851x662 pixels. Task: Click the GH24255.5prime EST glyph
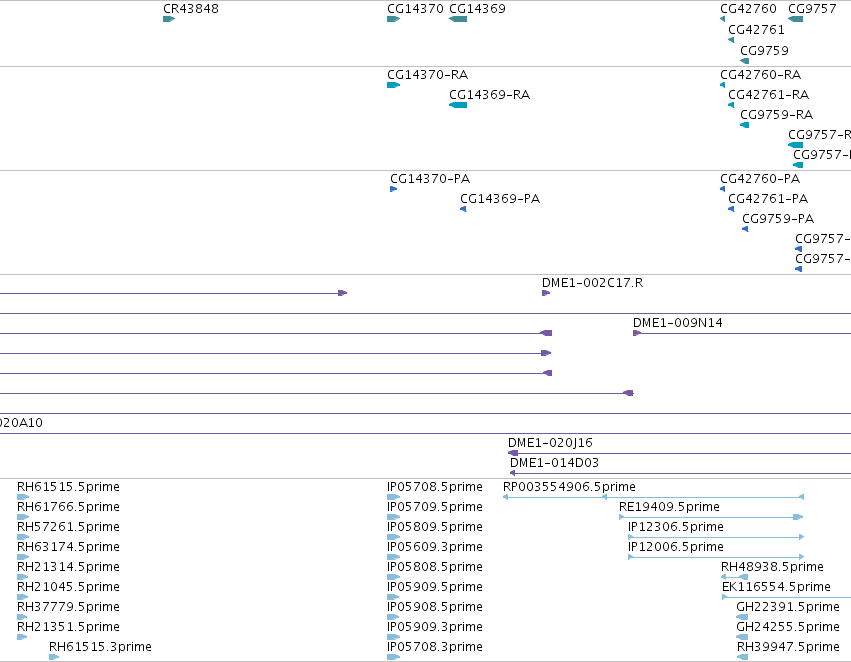coord(742,637)
